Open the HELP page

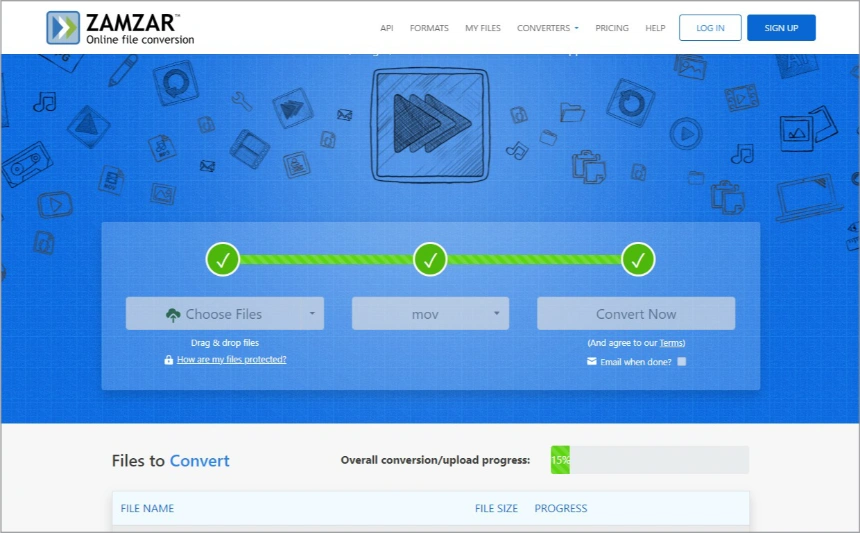point(655,28)
